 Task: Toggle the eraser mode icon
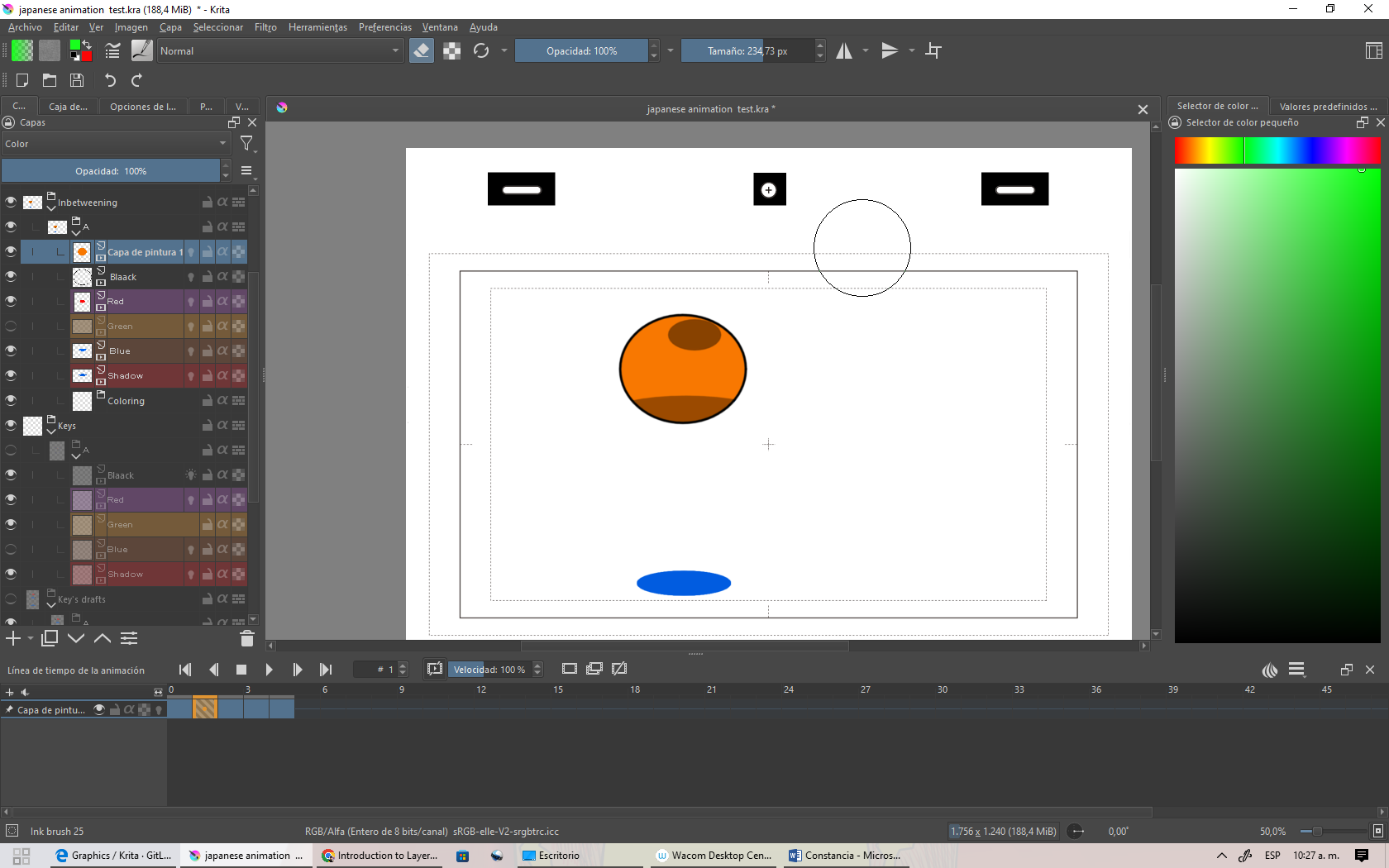(421, 51)
